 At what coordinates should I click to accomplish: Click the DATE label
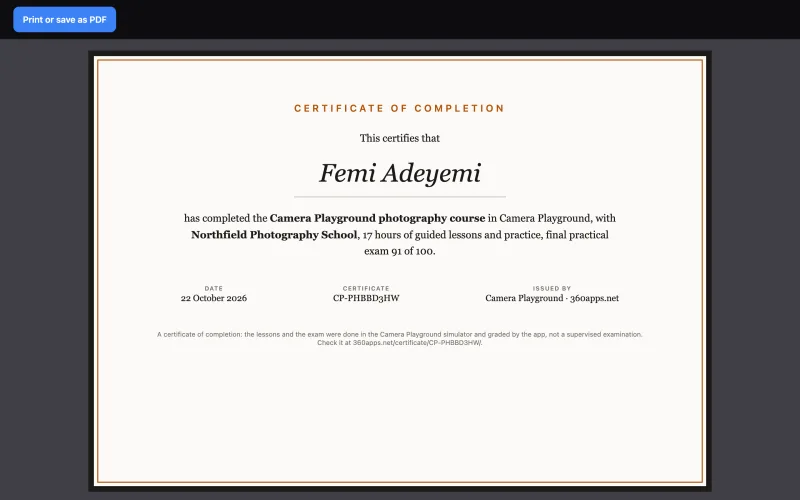point(214,288)
